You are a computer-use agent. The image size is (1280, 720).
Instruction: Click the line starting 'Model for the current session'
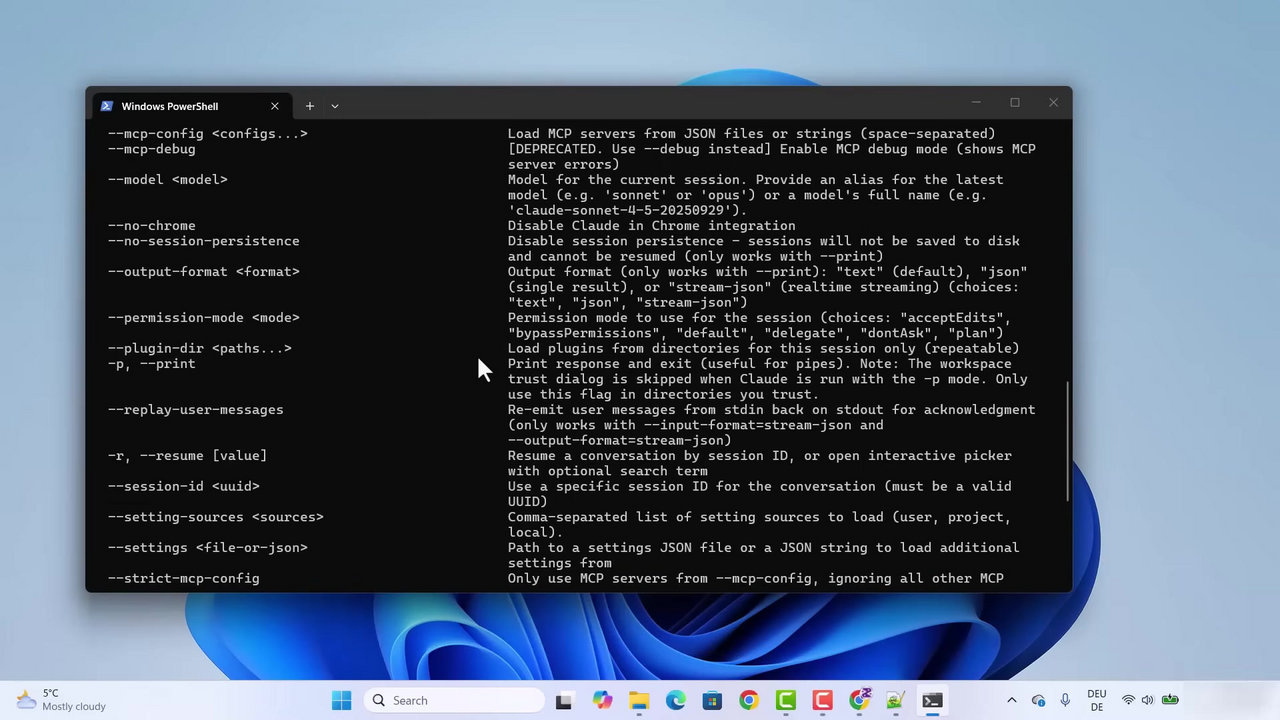[756, 180]
